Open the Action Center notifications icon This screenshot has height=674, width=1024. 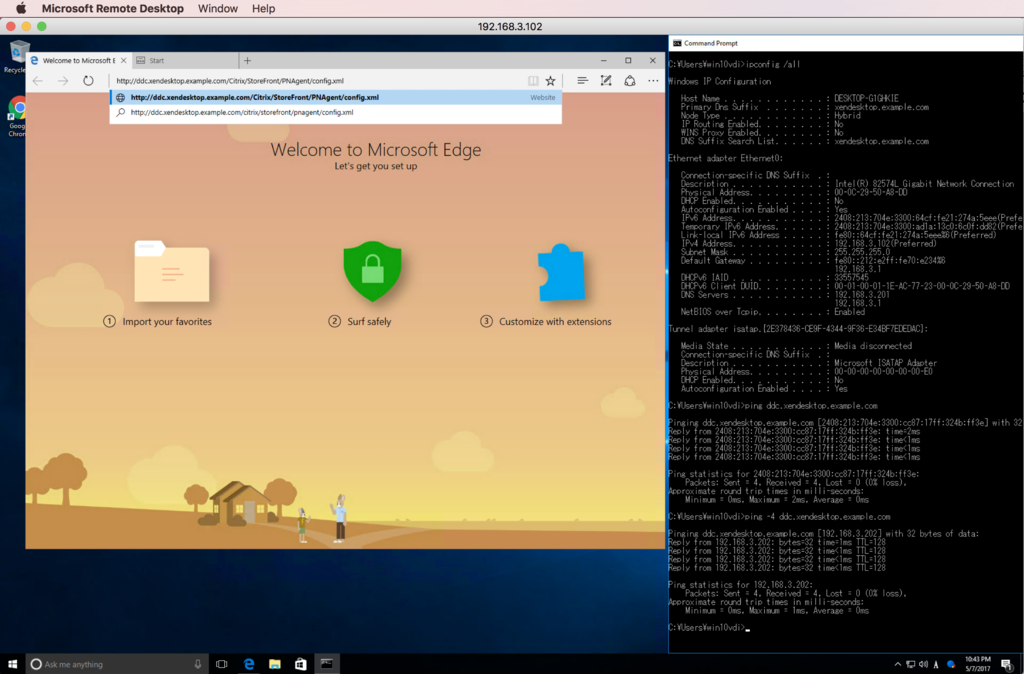point(1006,665)
